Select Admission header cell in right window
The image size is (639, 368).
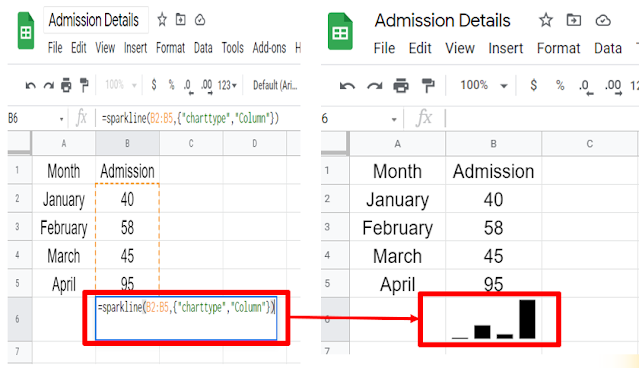click(x=494, y=171)
